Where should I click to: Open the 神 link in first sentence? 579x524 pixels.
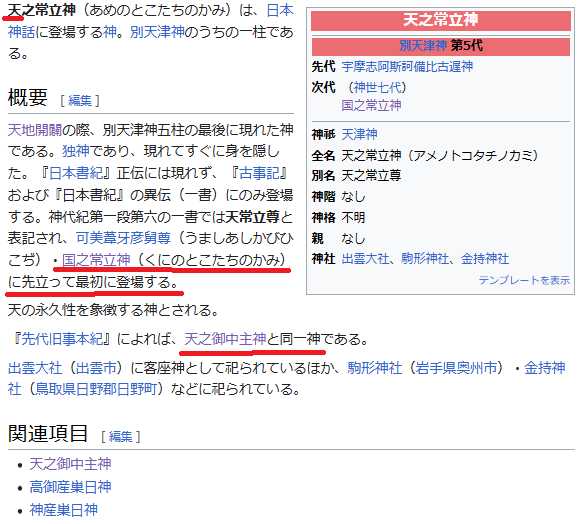(x=110, y=32)
